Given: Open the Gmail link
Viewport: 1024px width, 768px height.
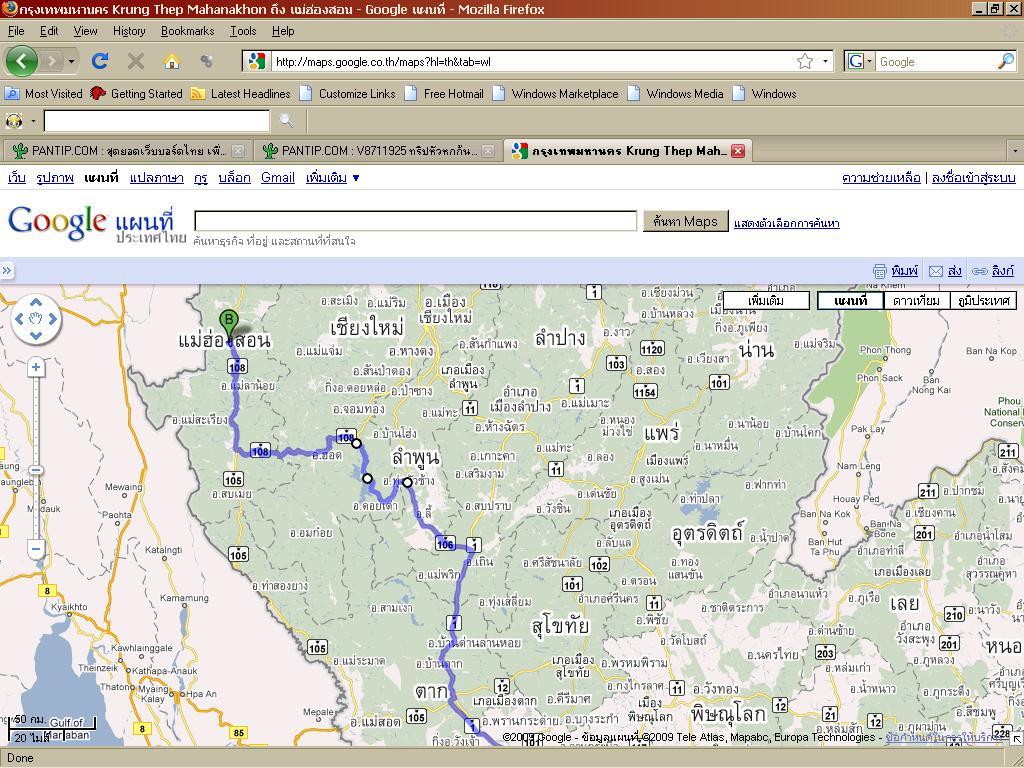Looking at the screenshot, I should 278,178.
